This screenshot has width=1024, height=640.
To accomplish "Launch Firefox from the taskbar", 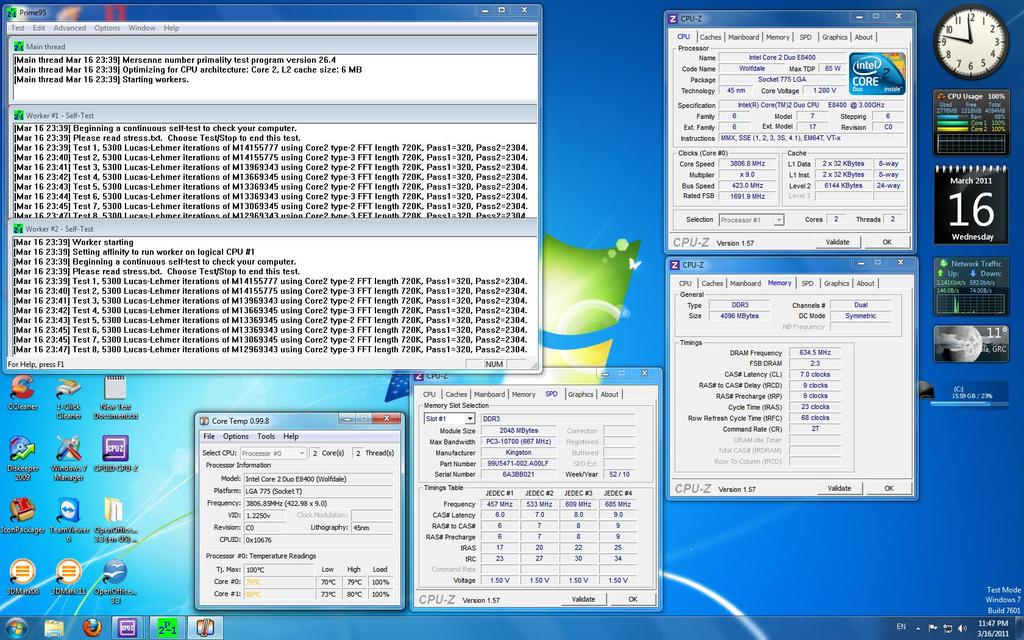I will click(92, 628).
